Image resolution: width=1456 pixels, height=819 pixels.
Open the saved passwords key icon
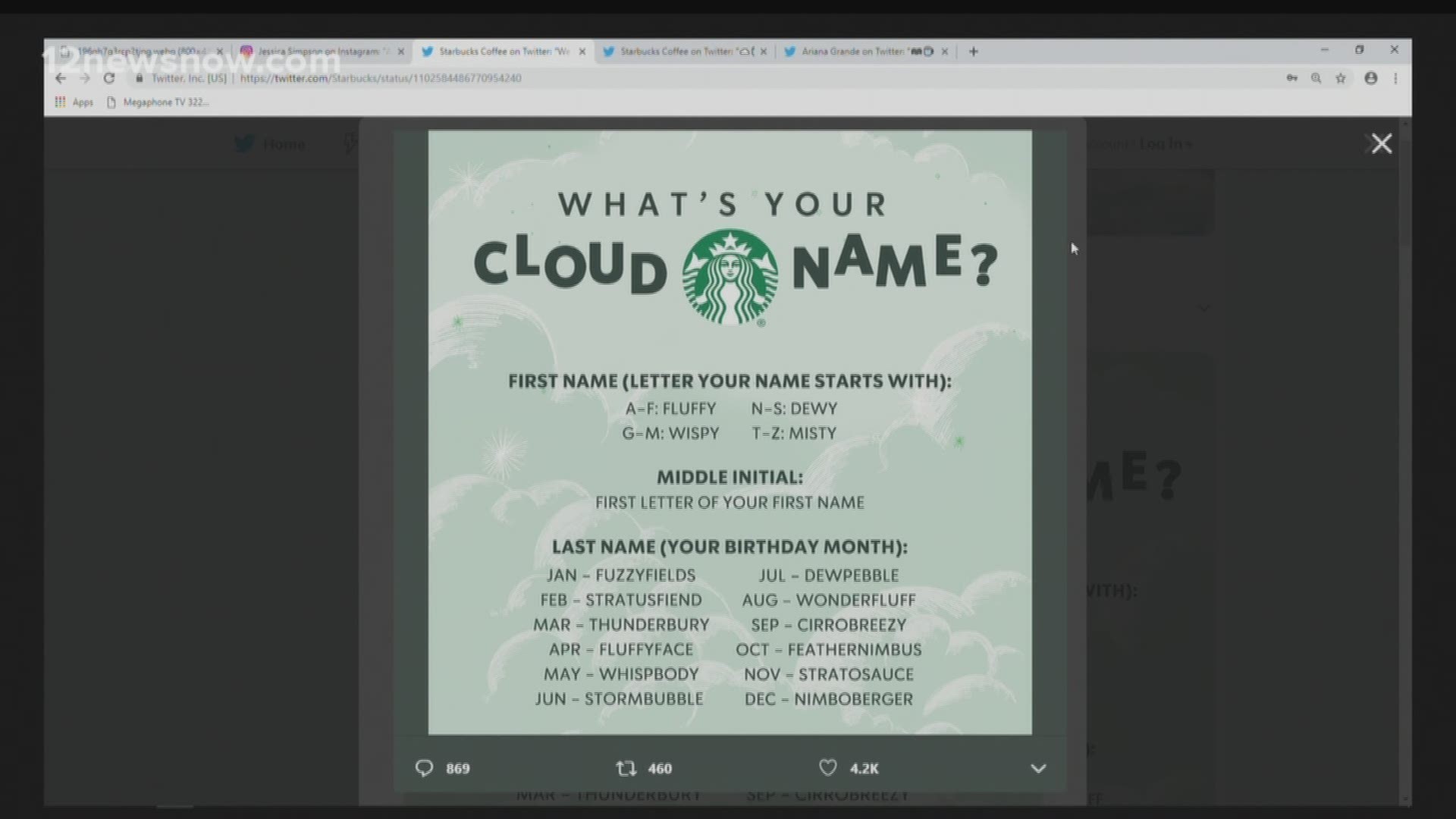tap(1291, 78)
